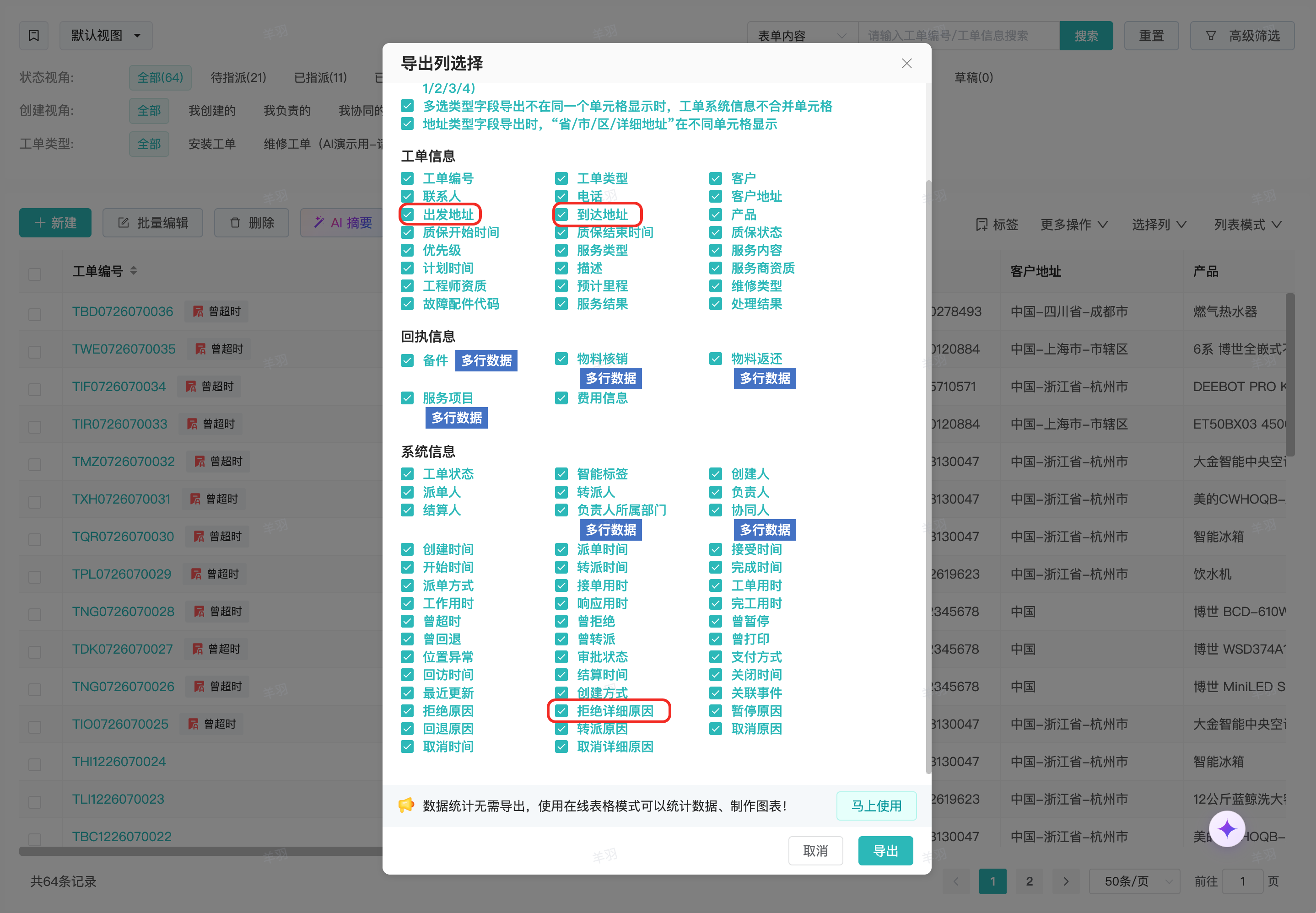This screenshot has width=1316, height=913.
Task: Click the sort arrows beside 工单编号 header
Action: point(133,271)
